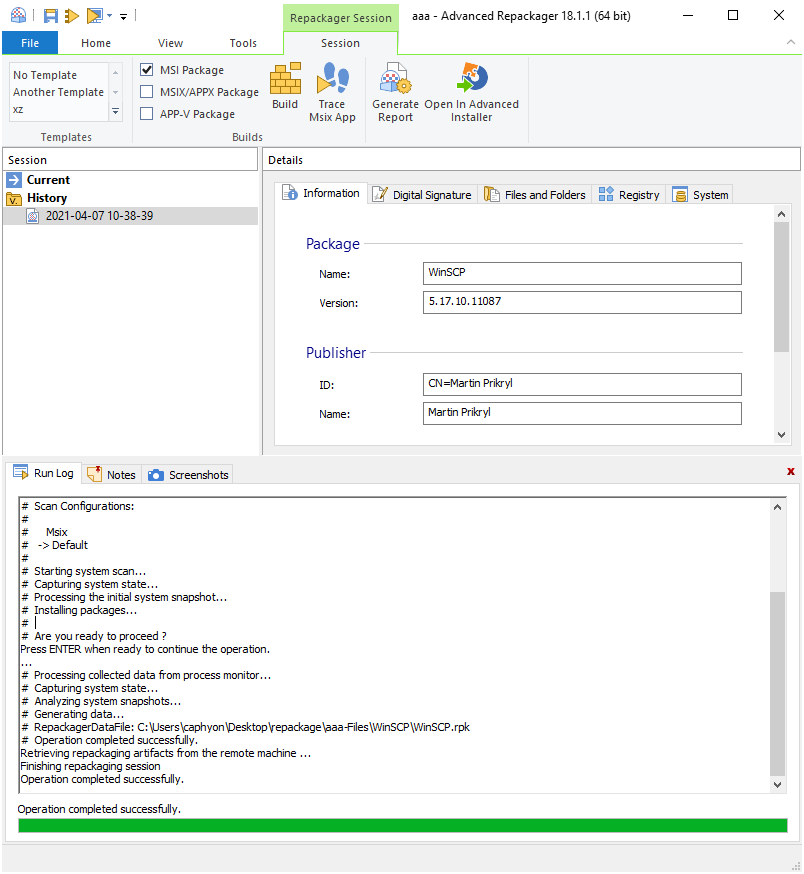Open the View ribbon tab
The width and height of the screenshot is (804, 874).
click(x=170, y=43)
